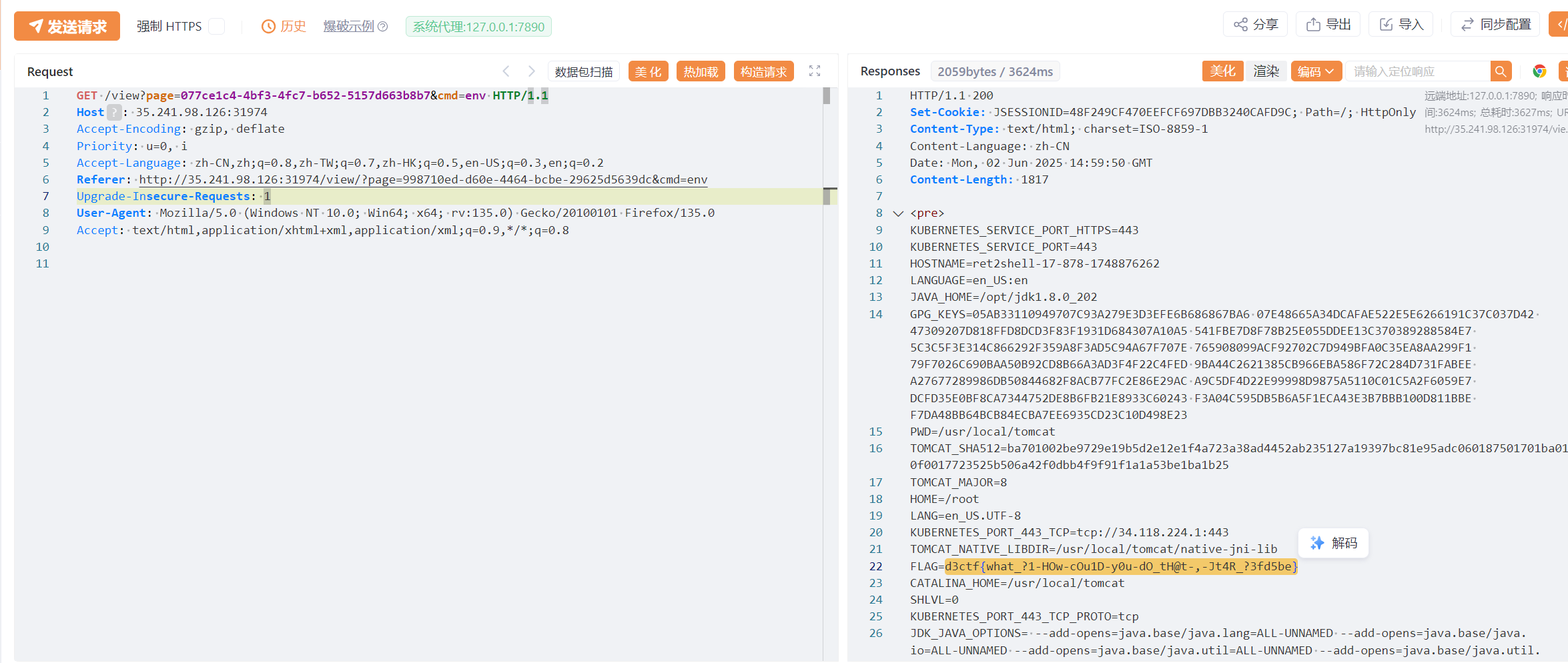Screen dimensions: 1568x663
Task: Open the 编码 encoding dropdown
Action: point(1316,71)
